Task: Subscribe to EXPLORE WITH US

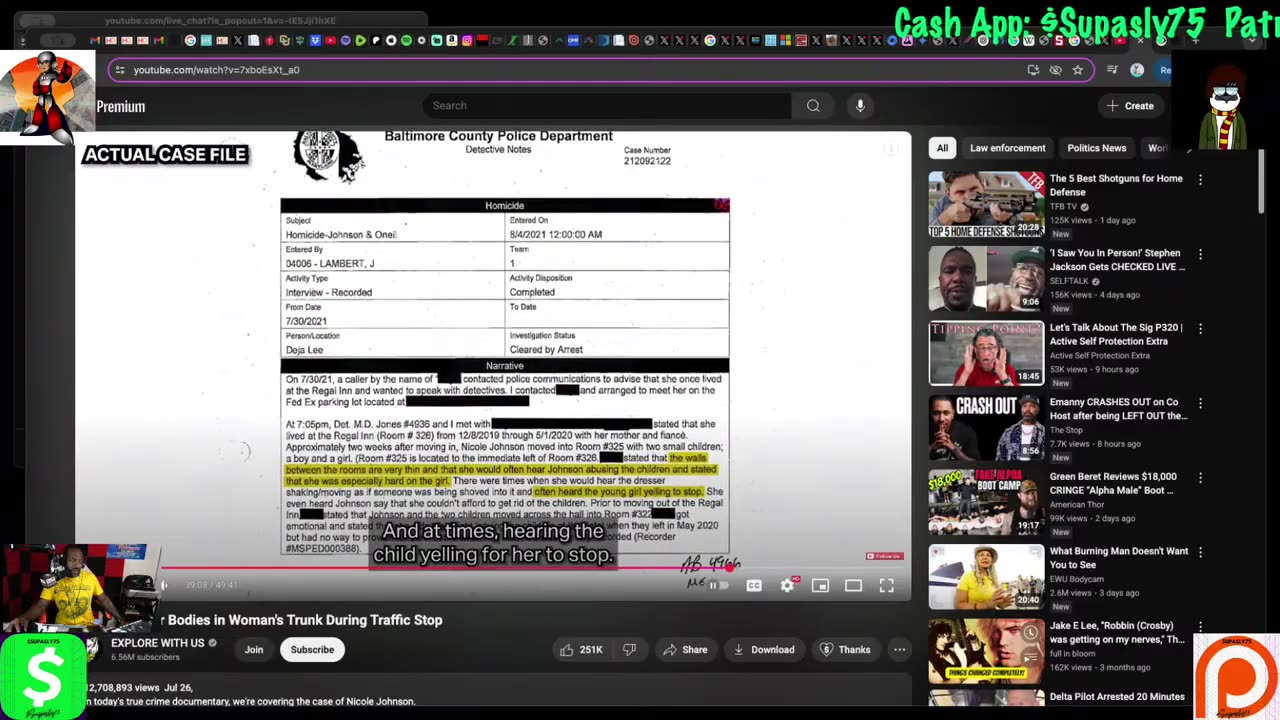Action: (x=312, y=650)
